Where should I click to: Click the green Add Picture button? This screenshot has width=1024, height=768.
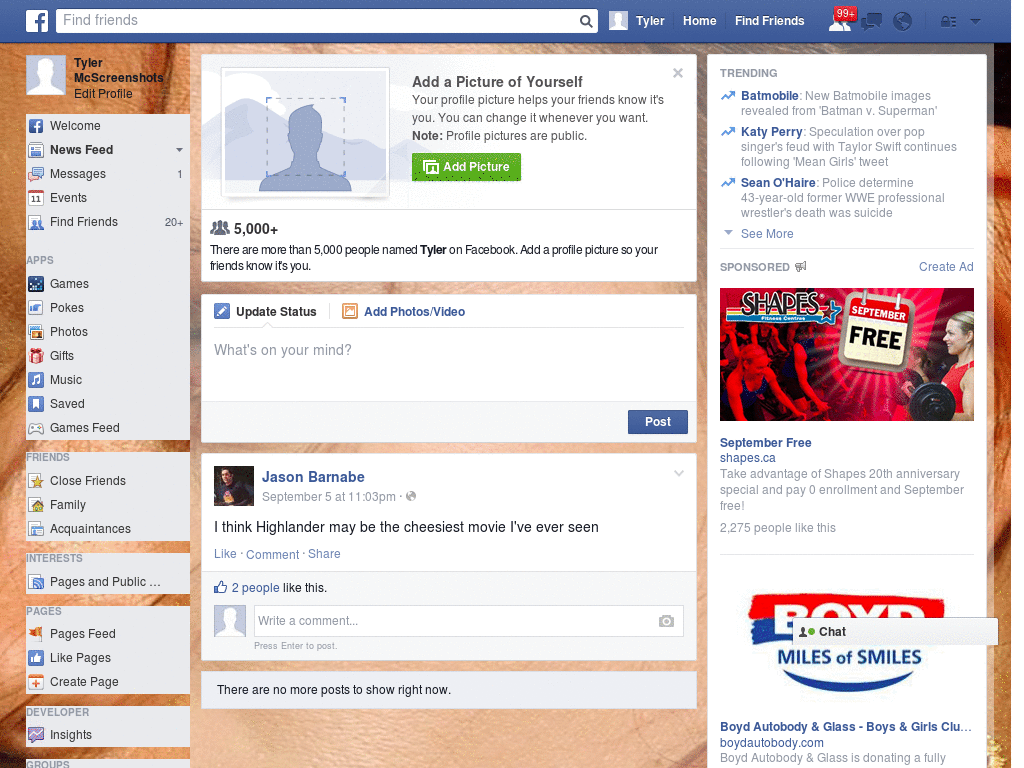pyautogui.click(x=466, y=167)
